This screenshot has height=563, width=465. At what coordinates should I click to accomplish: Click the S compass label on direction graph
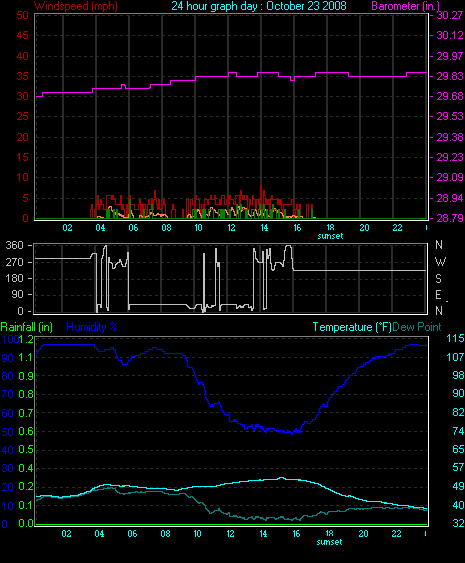[438, 278]
